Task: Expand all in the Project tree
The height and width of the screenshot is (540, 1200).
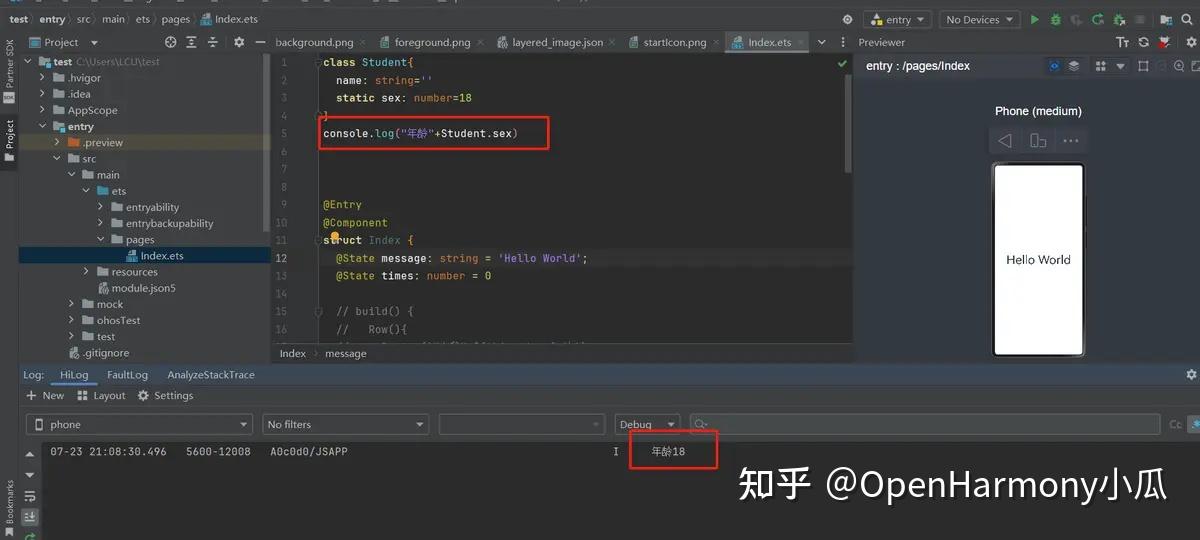Action: click(x=191, y=42)
